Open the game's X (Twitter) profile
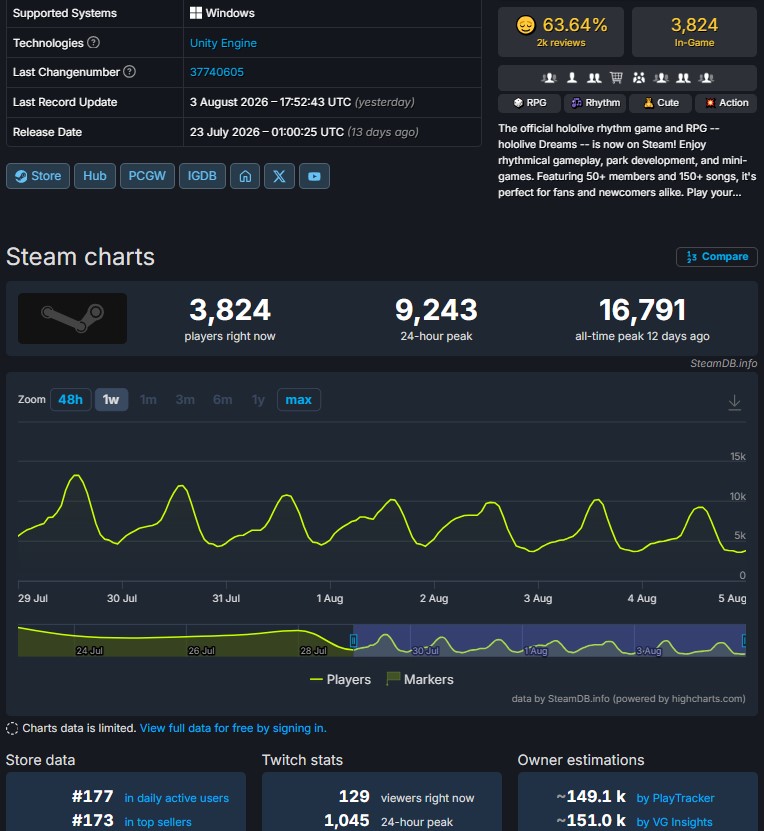 (x=279, y=176)
